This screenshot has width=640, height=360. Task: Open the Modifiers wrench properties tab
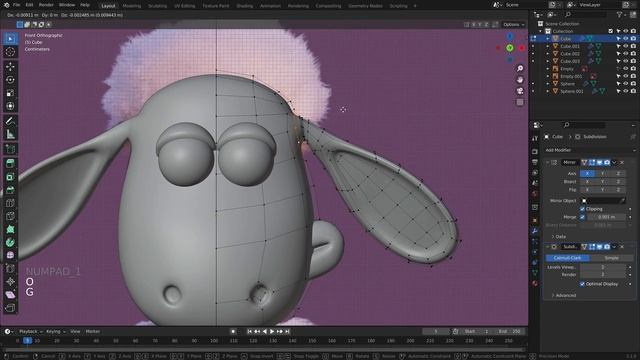(535, 231)
